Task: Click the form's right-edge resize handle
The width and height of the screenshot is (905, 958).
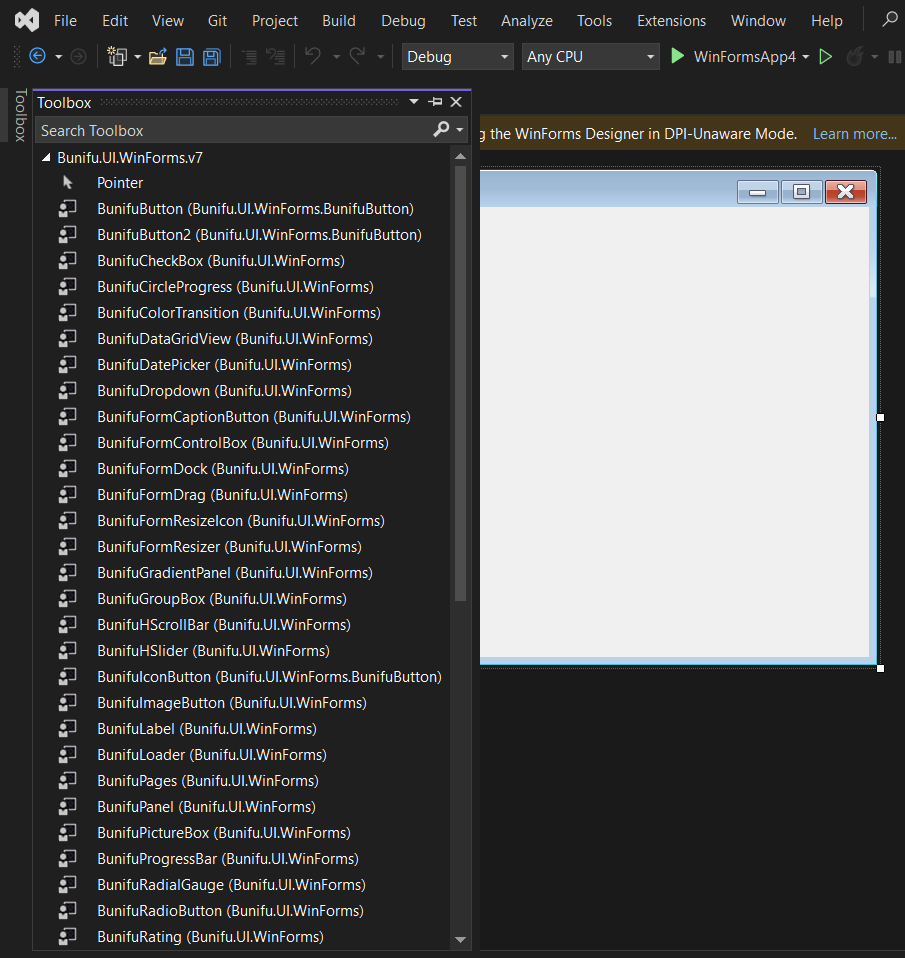Action: click(x=881, y=417)
